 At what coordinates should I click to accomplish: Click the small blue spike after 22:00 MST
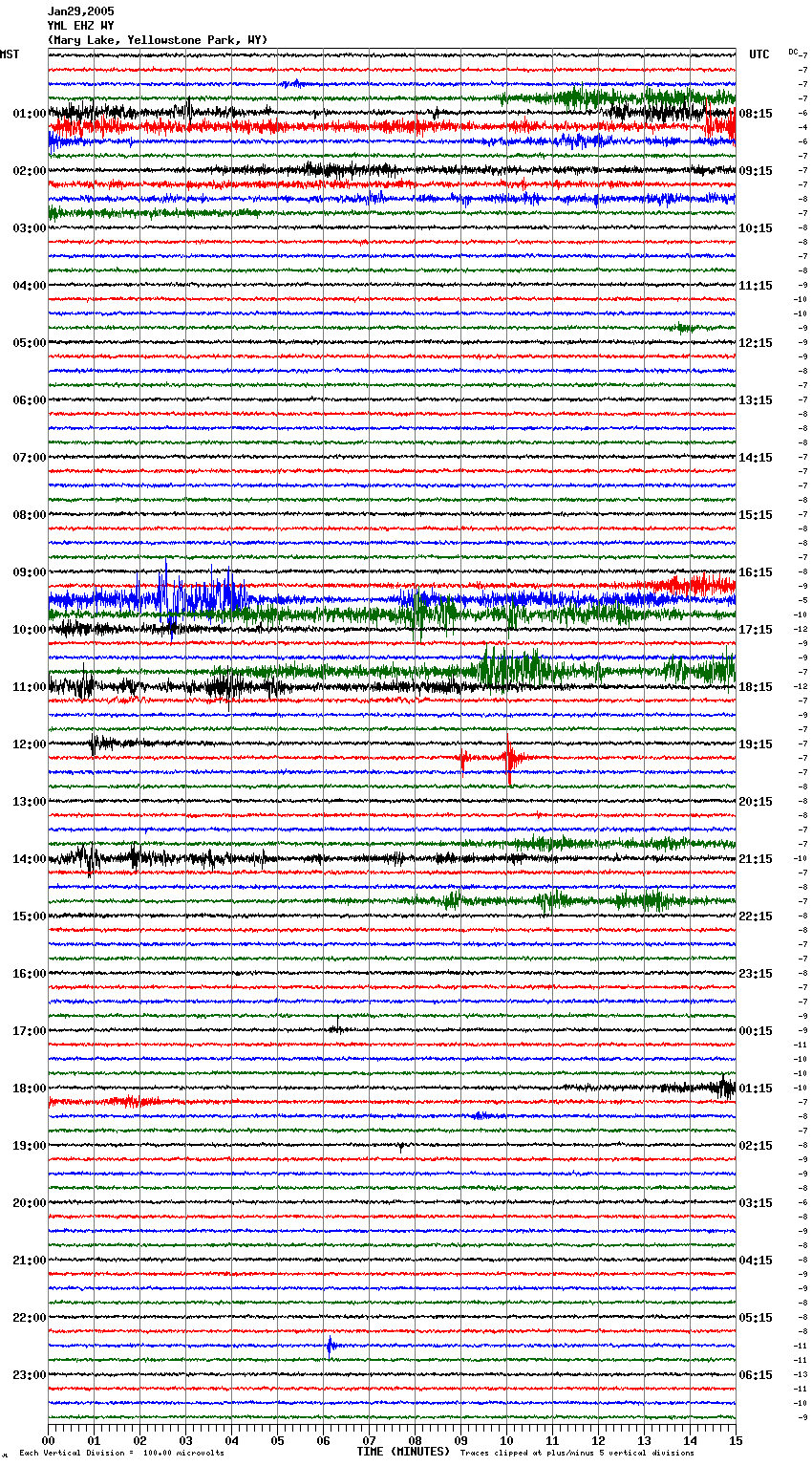tap(330, 1347)
